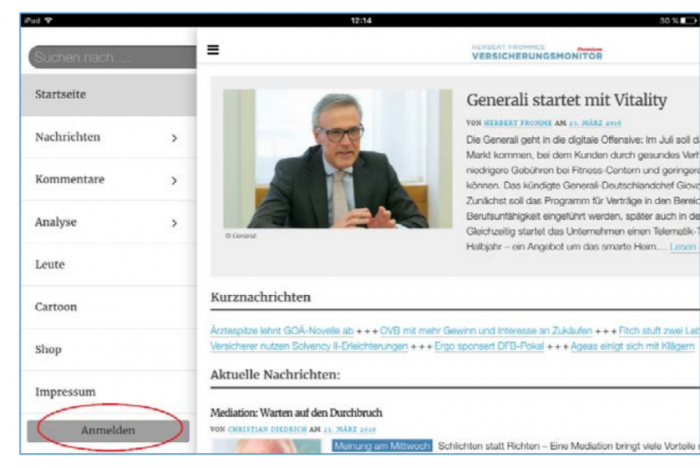Open the hamburger menu icon

[x=213, y=50]
